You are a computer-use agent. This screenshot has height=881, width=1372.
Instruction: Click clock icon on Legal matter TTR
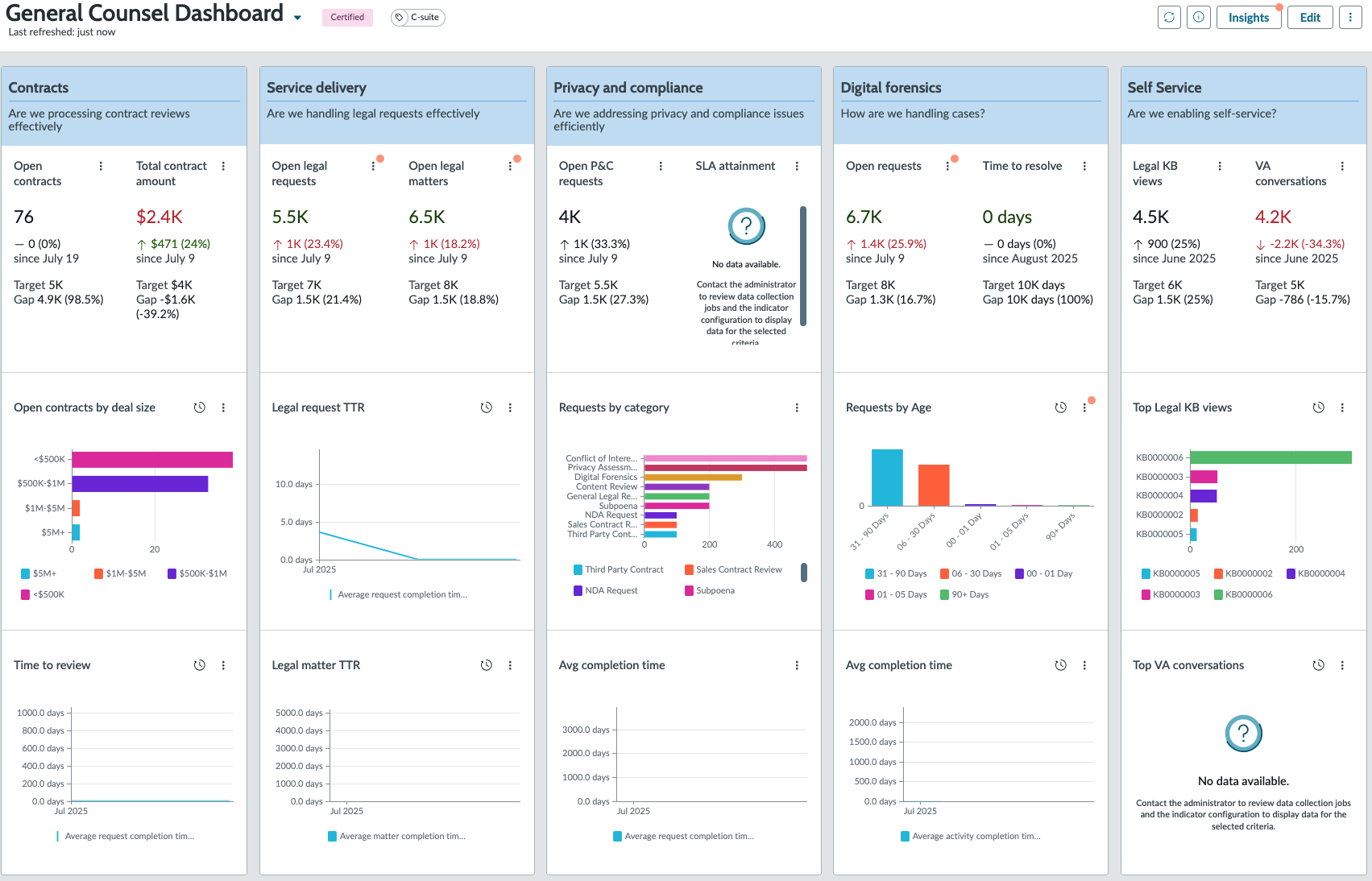(x=486, y=665)
